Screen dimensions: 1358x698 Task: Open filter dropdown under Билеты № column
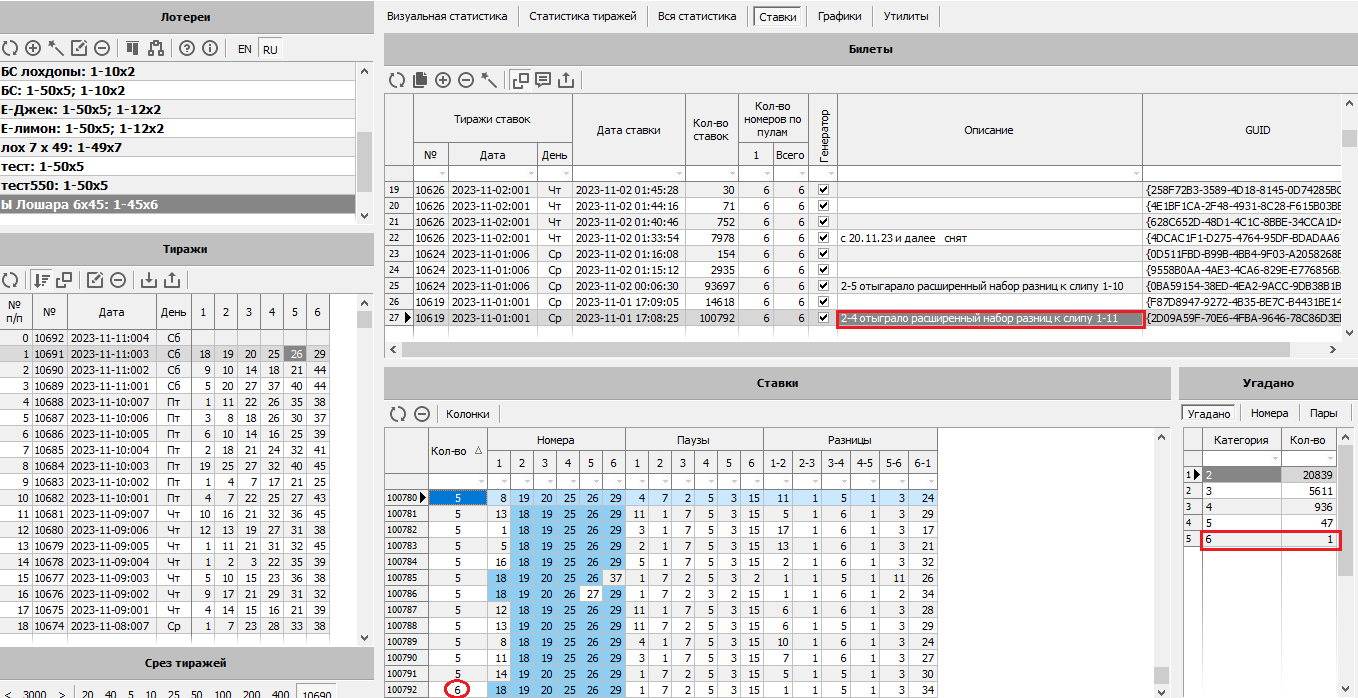tap(441, 173)
